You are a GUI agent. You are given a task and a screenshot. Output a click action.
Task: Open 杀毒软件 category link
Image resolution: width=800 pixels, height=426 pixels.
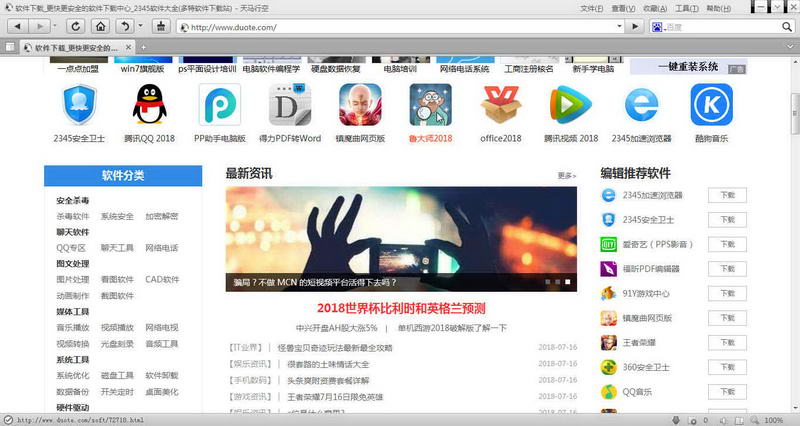click(73, 216)
